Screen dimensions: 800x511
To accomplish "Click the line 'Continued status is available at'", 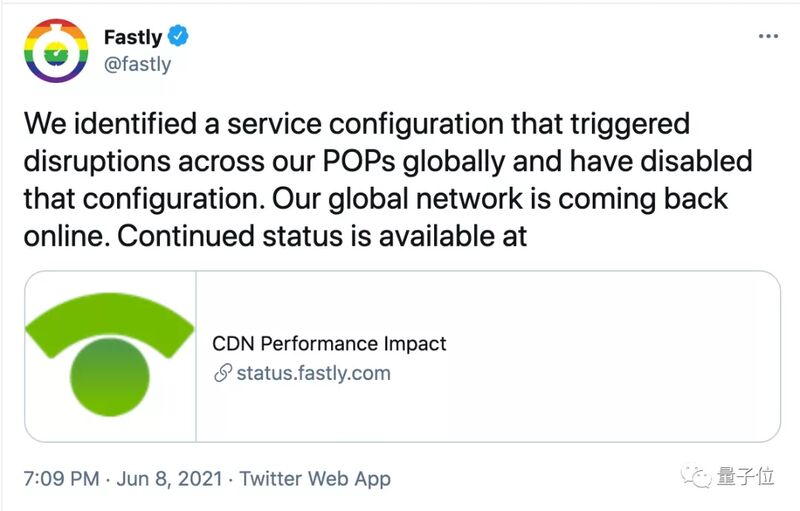I will coord(322,236).
